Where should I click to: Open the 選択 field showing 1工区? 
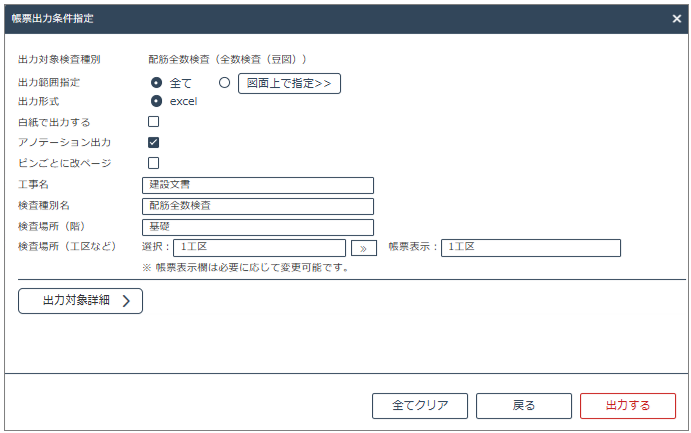(x=260, y=248)
